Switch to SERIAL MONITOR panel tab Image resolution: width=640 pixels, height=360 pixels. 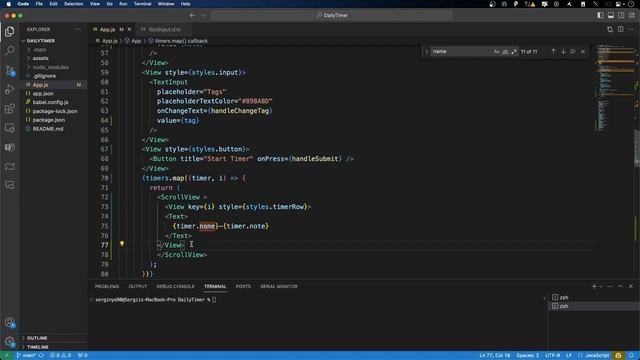(x=279, y=287)
